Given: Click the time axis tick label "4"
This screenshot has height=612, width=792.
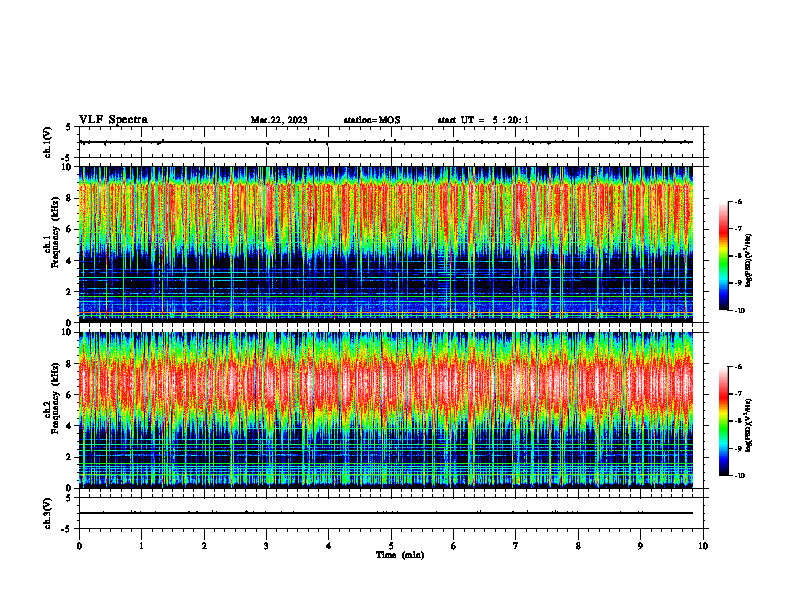Looking at the screenshot, I should point(329,546).
